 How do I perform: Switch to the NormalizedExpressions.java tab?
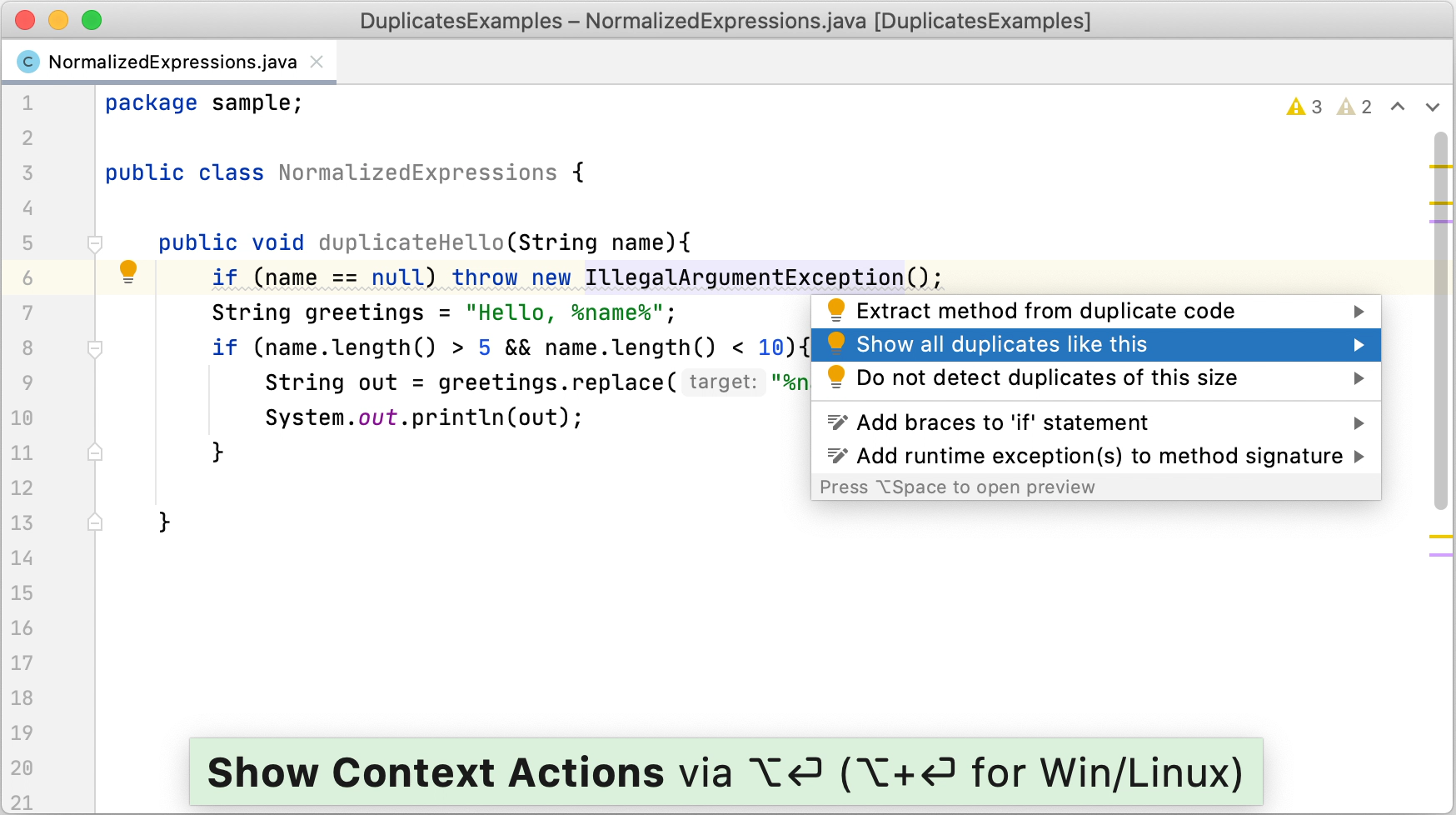pos(171,61)
